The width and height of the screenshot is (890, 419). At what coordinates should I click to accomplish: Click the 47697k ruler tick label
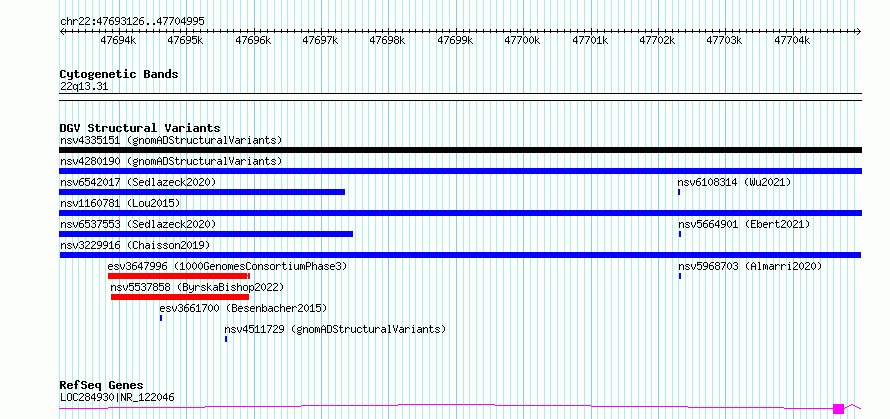(x=320, y=41)
